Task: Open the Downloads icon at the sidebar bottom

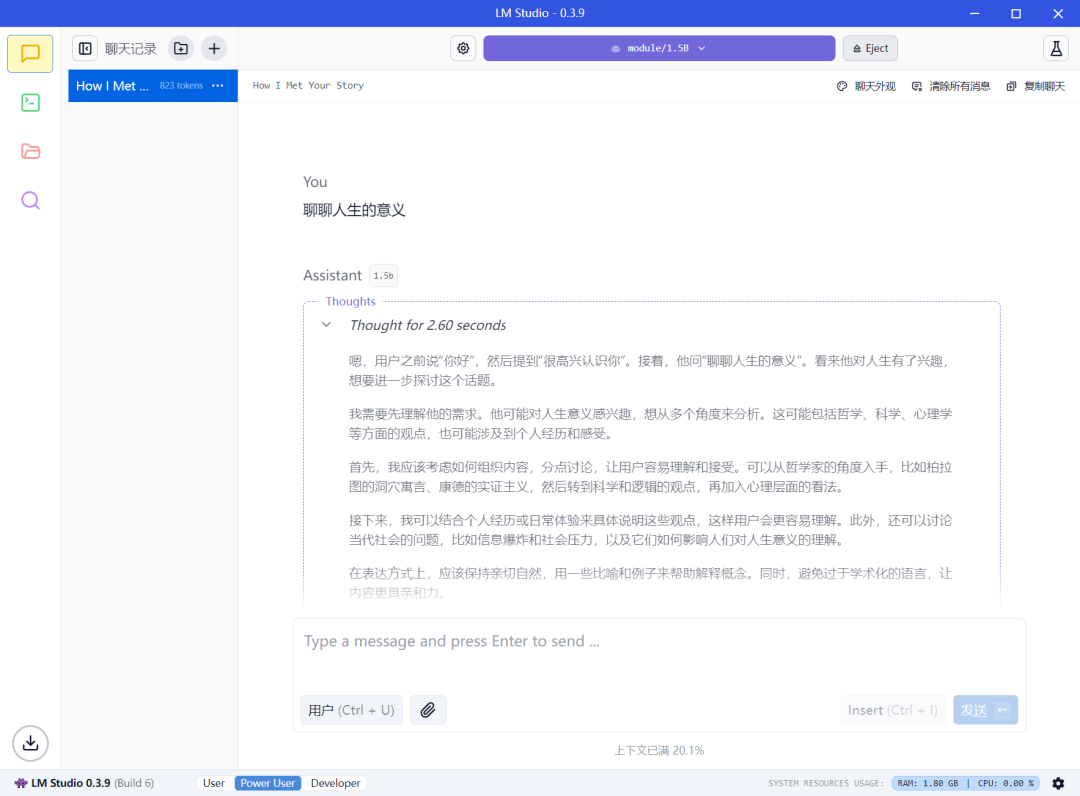Action: coord(30,744)
